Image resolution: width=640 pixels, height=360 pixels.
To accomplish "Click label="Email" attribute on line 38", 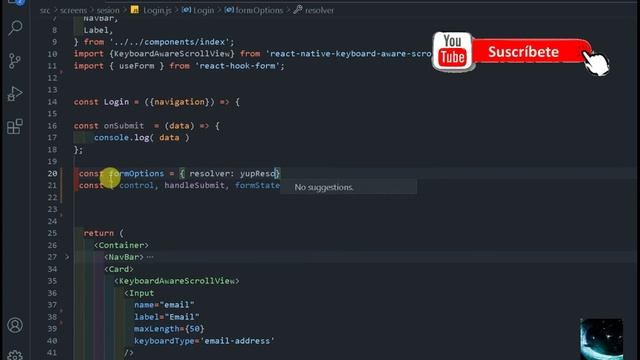I will (167, 317).
